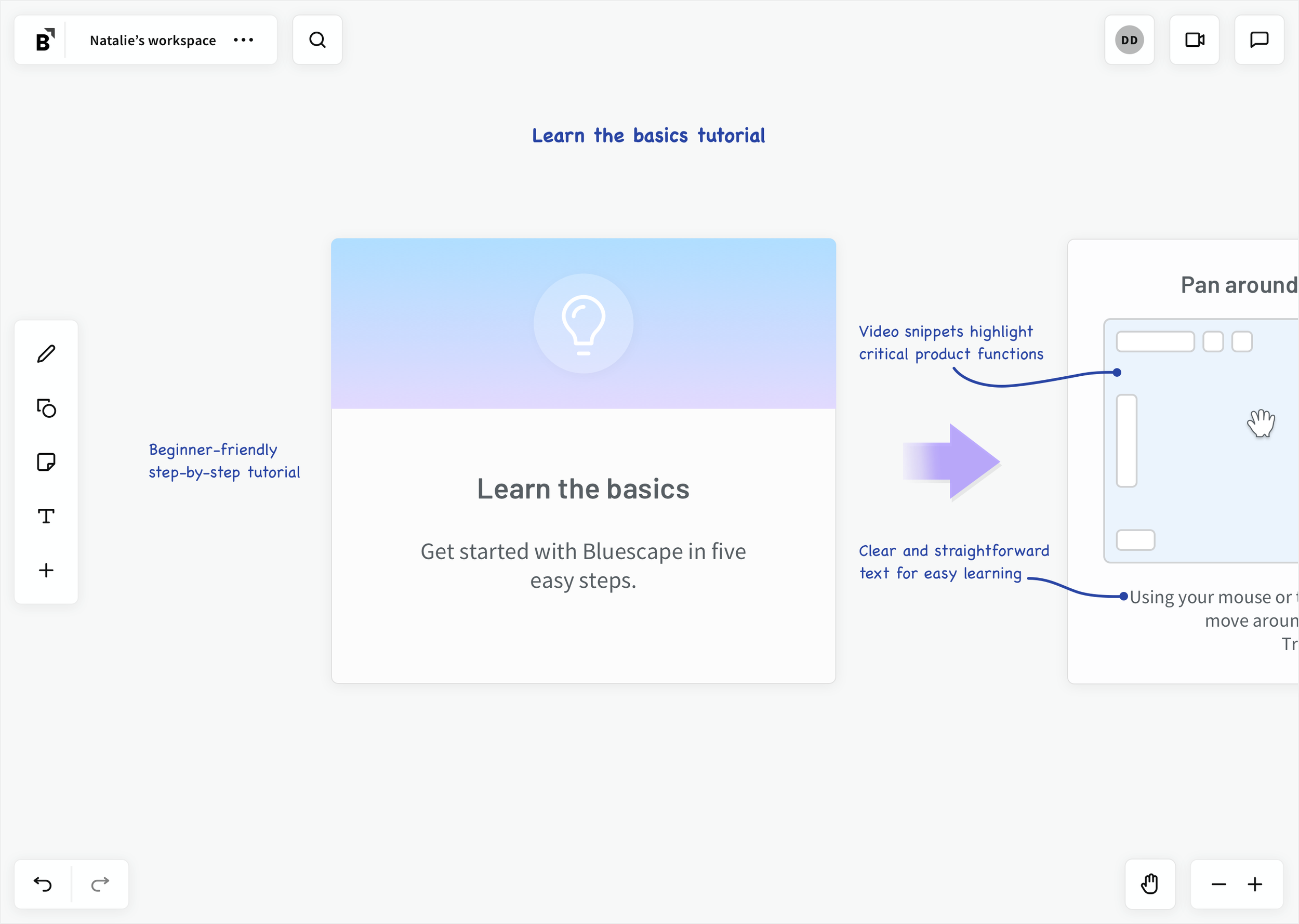Start a video call with camera icon
This screenshot has height=924, width=1299.
1195,40
